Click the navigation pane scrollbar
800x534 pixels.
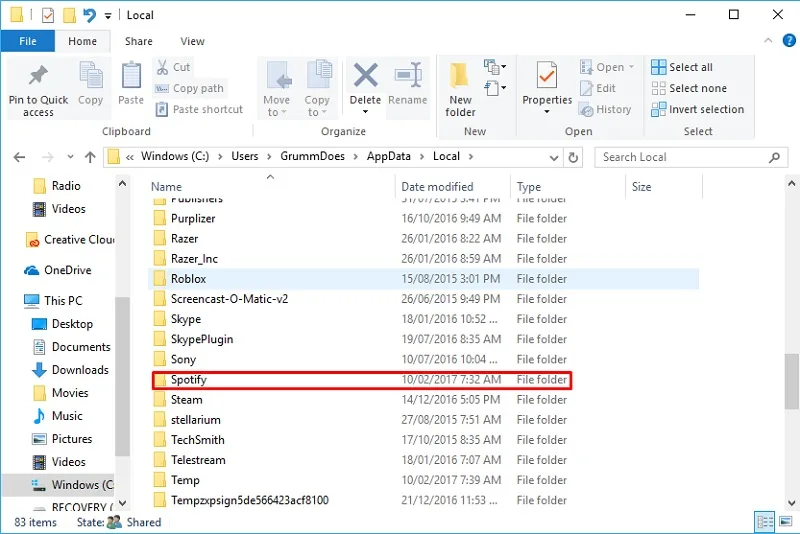pyautogui.click(x=122, y=376)
